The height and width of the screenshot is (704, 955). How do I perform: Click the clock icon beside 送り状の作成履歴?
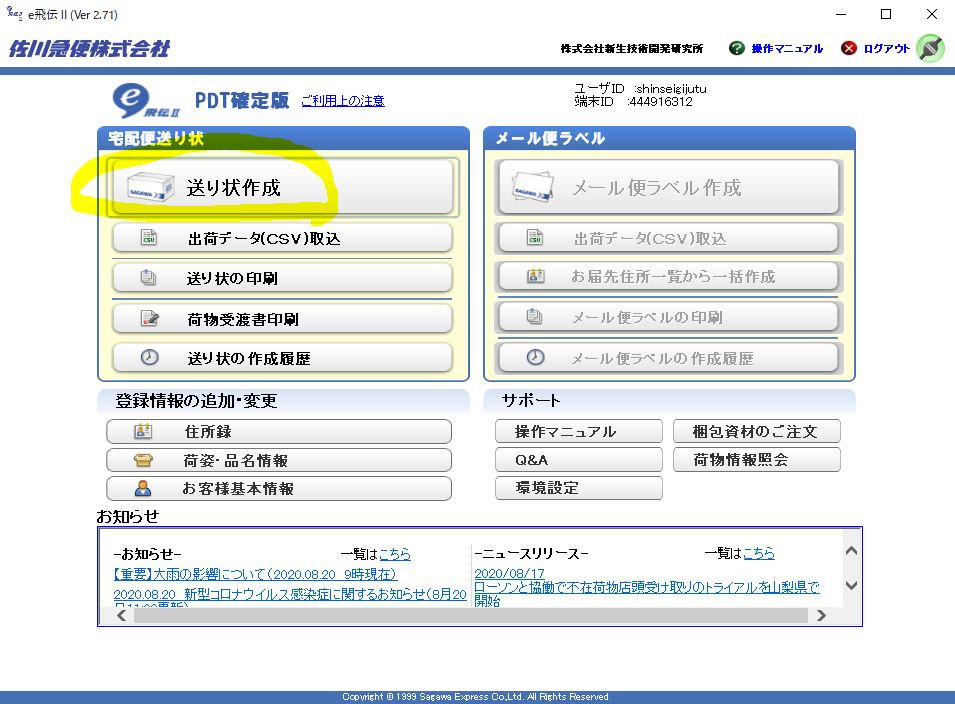(149, 358)
